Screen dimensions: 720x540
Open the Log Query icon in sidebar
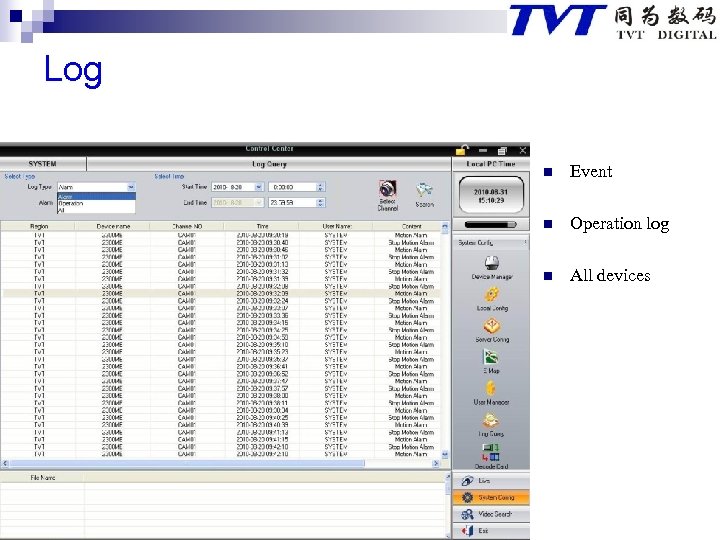click(491, 420)
